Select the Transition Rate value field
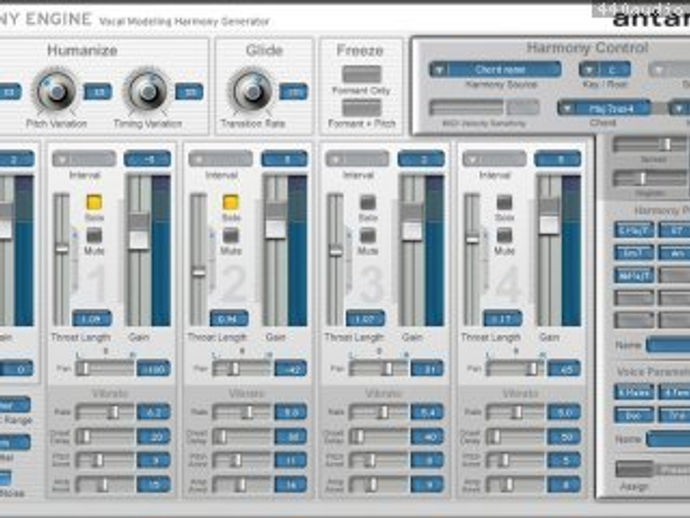 click(x=294, y=92)
